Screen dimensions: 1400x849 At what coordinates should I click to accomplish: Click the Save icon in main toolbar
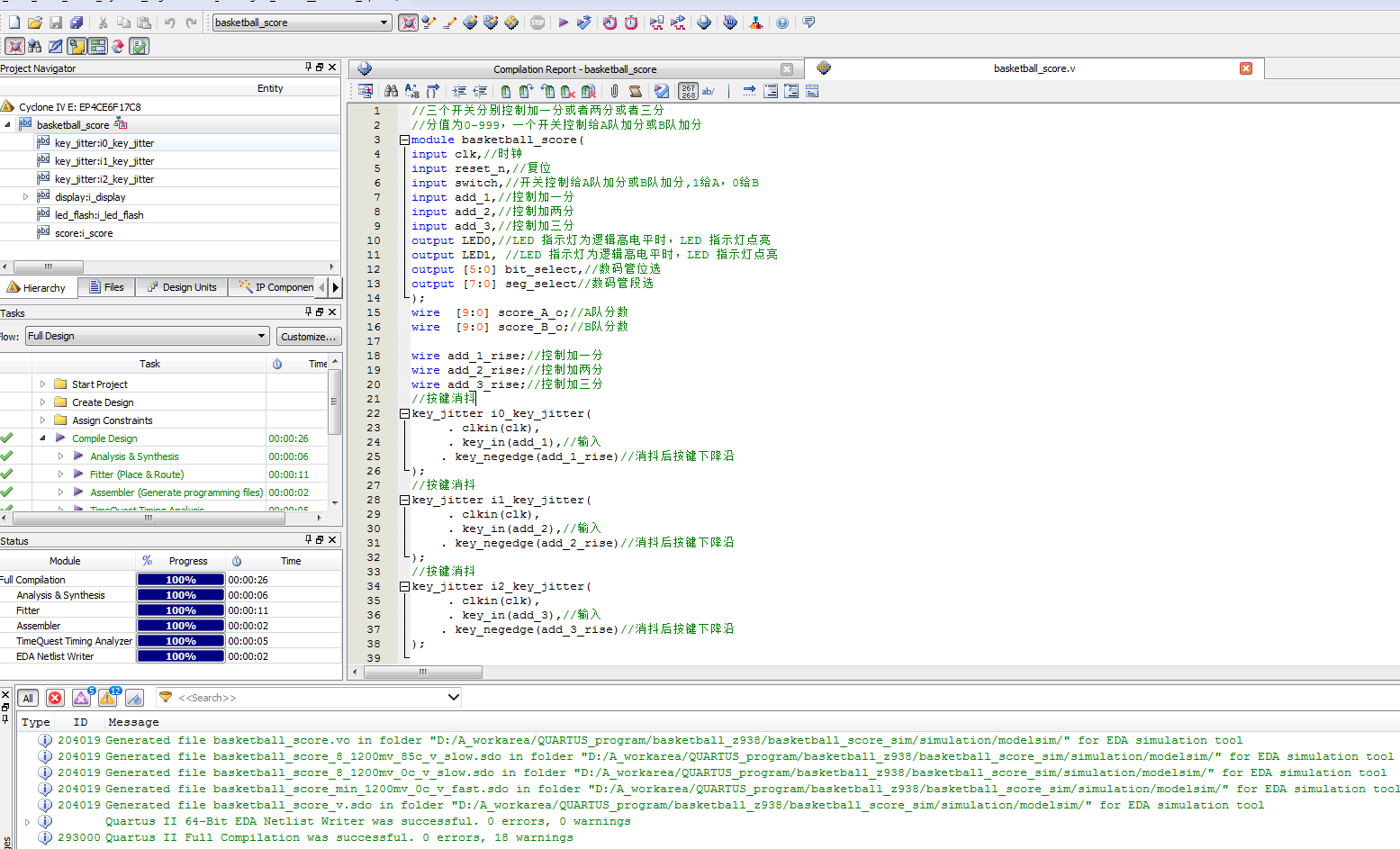(x=56, y=23)
